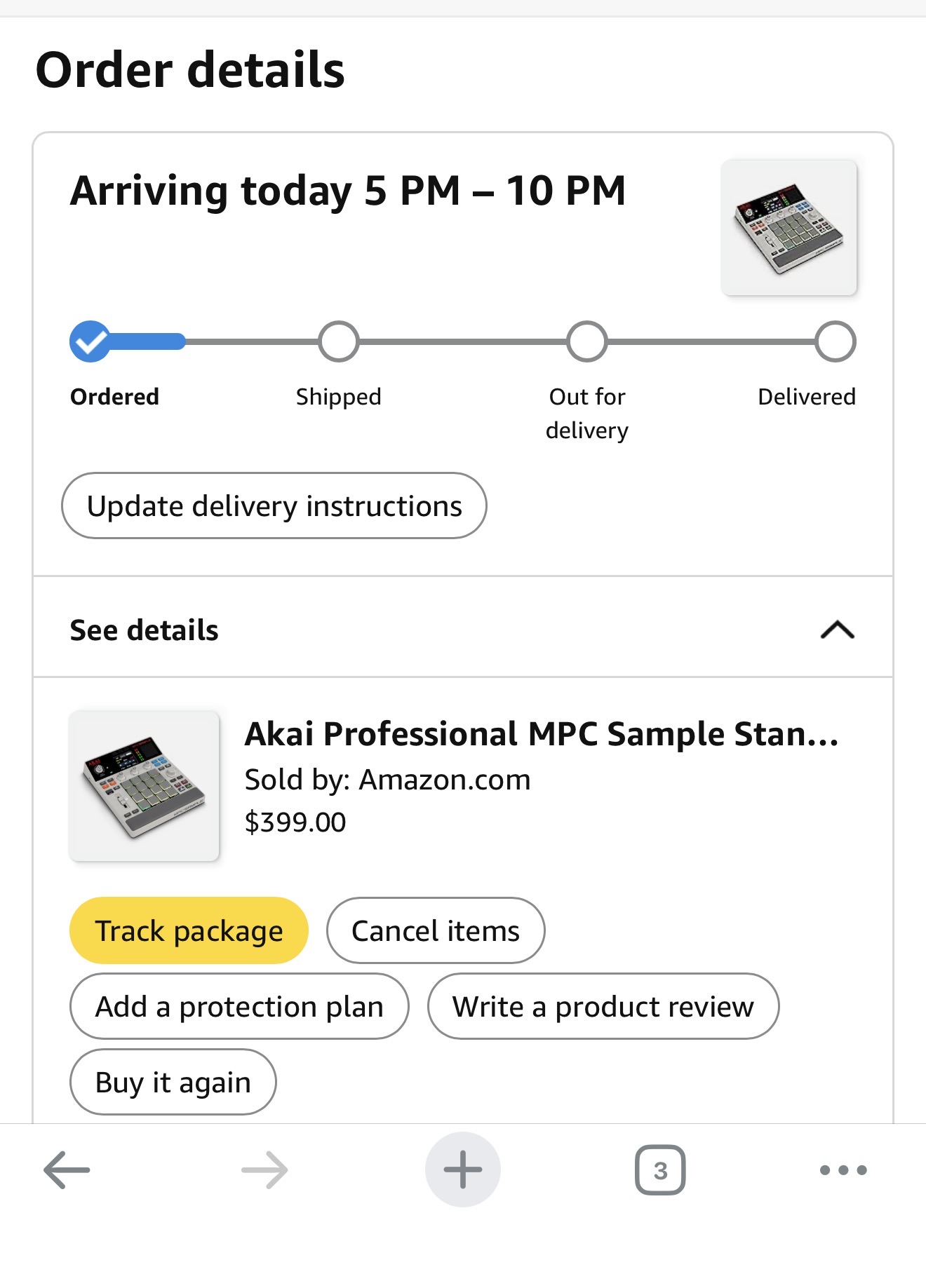
Task: Tap the Buy it again button
Action: coord(173,1082)
